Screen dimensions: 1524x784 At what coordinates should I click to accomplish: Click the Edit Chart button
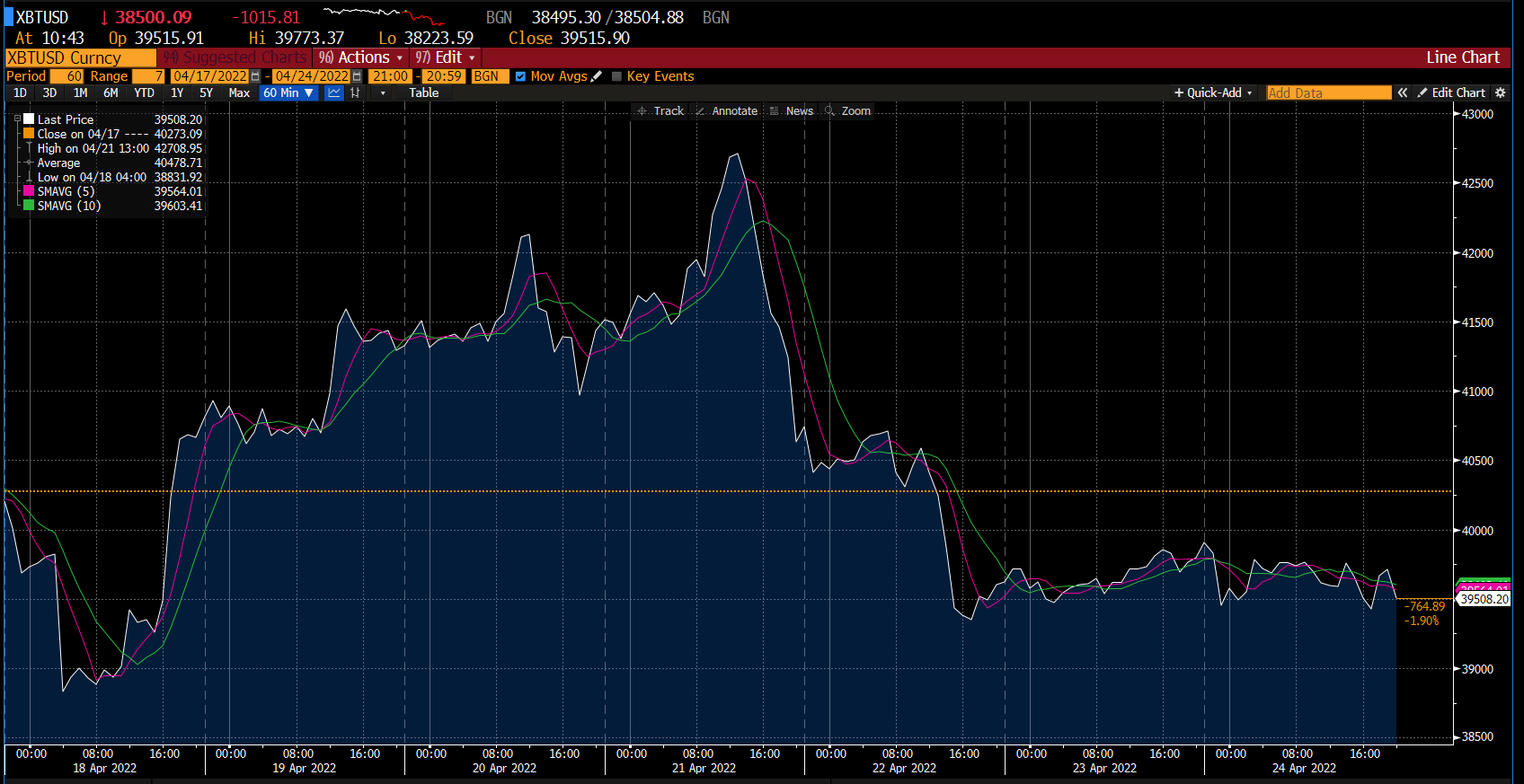click(x=1451, y=92)
